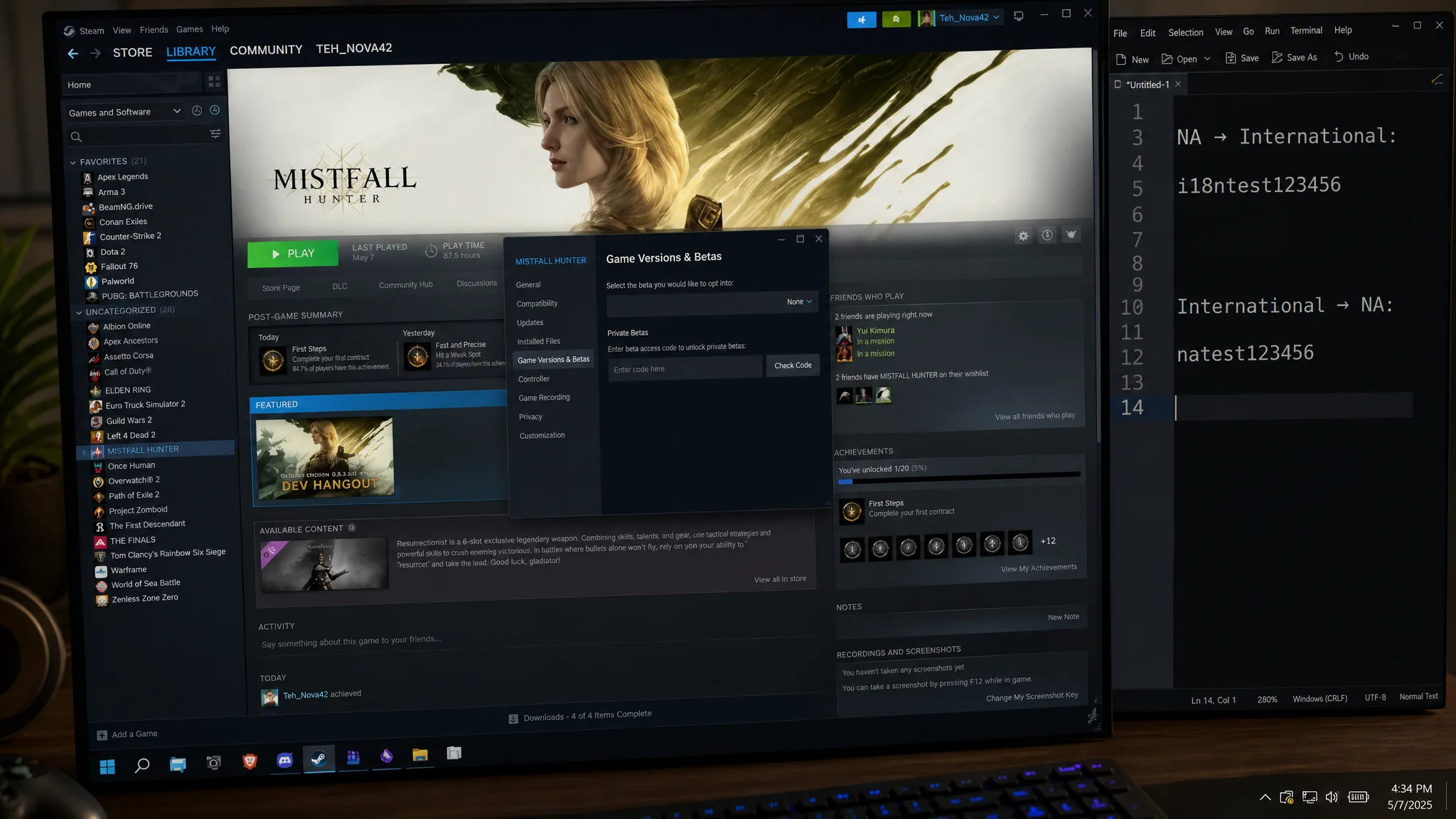Click the Steam back navigation arrow
The image size is (1456, 819).
coord(73,53)
